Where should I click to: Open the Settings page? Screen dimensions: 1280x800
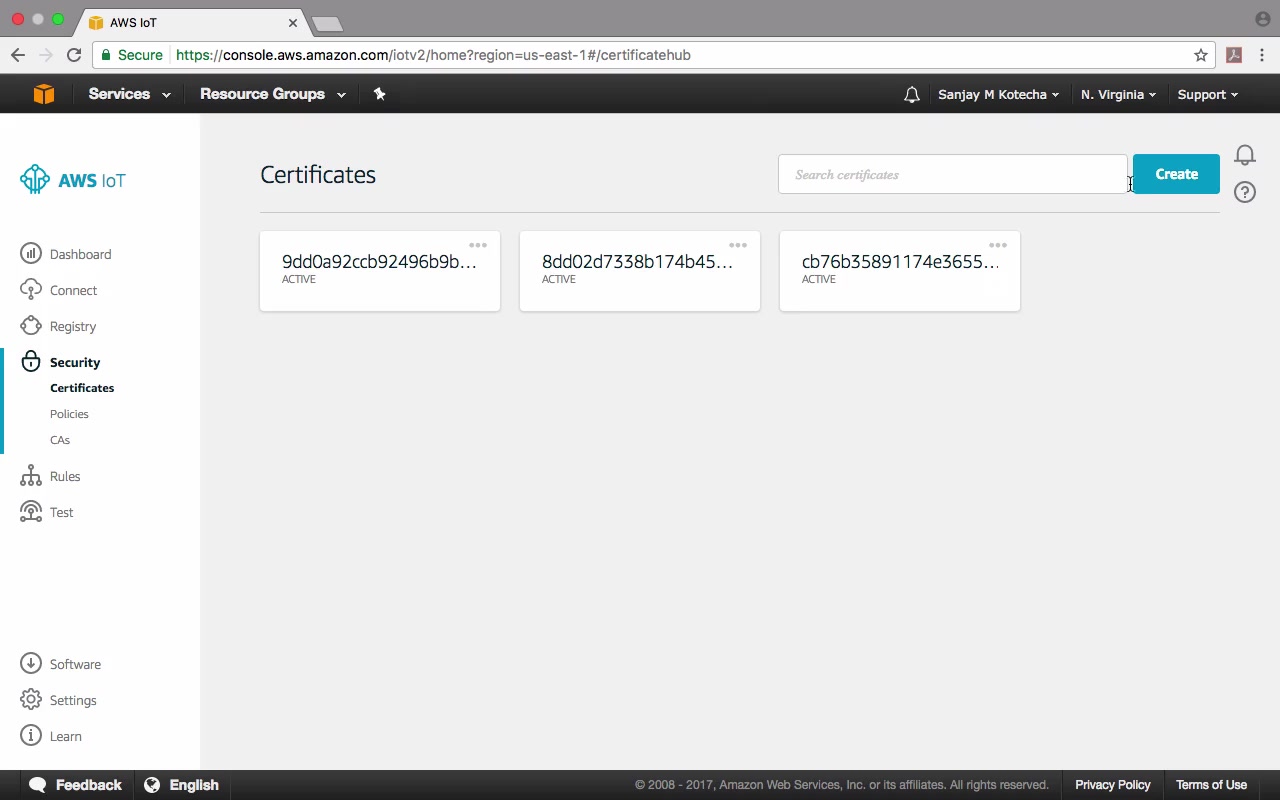(73, 700)
